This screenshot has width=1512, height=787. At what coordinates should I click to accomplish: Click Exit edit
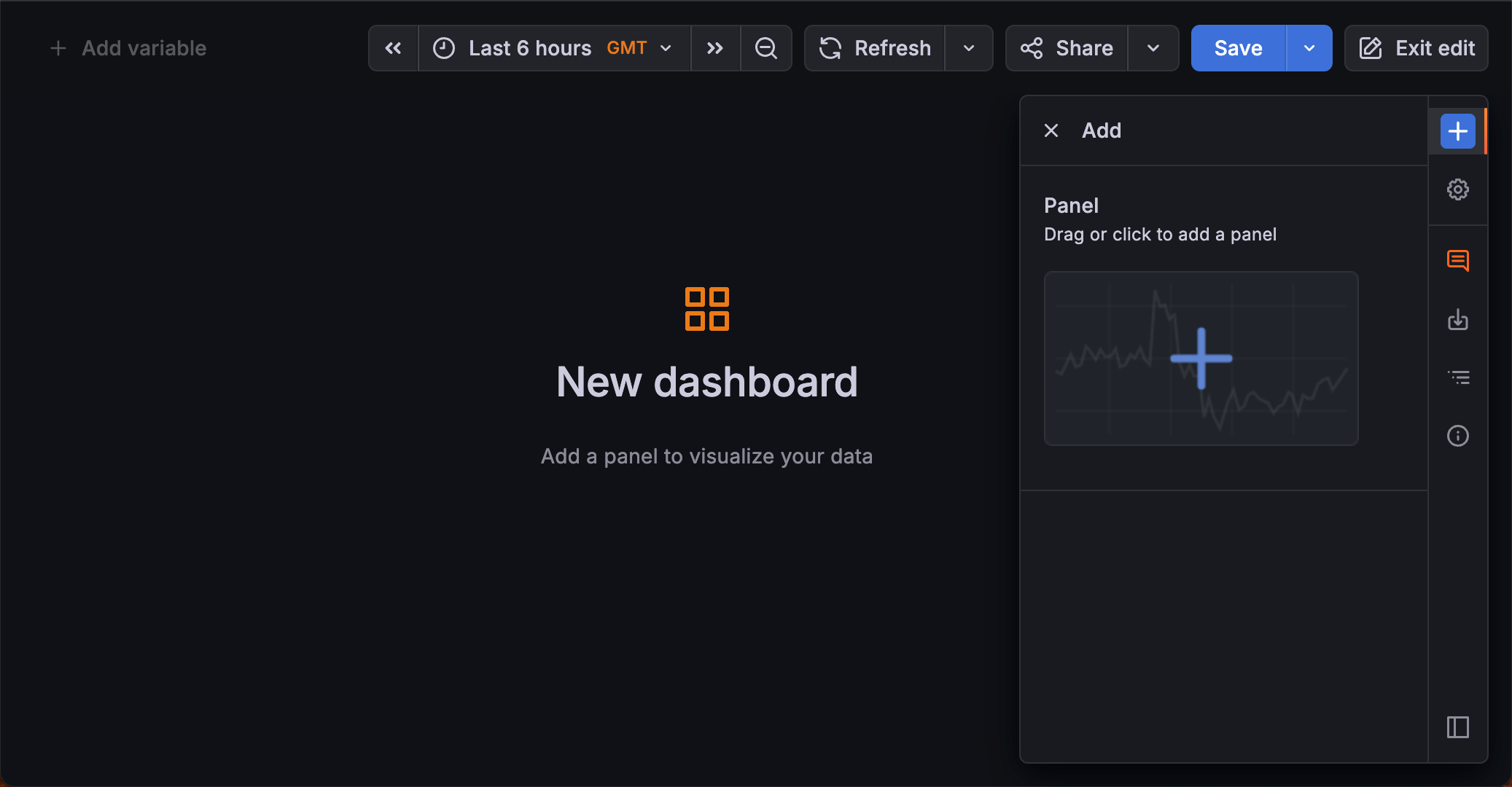[1415, 48]
